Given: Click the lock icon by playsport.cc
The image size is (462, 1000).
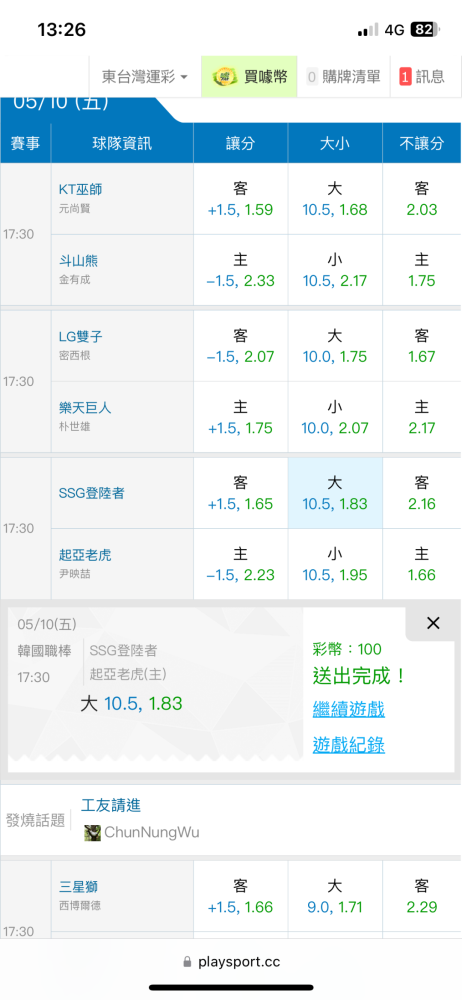Looking at the screenshot, I should [x=187, y=962].
